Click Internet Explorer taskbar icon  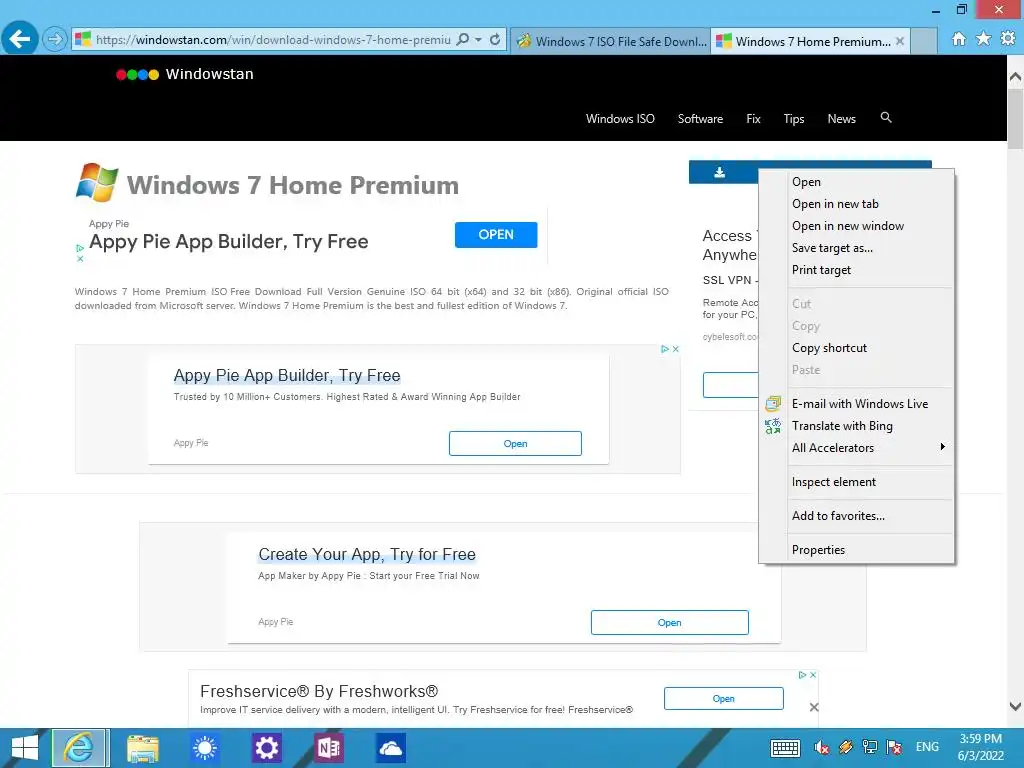pyautogui.click(x=80, y=748)
